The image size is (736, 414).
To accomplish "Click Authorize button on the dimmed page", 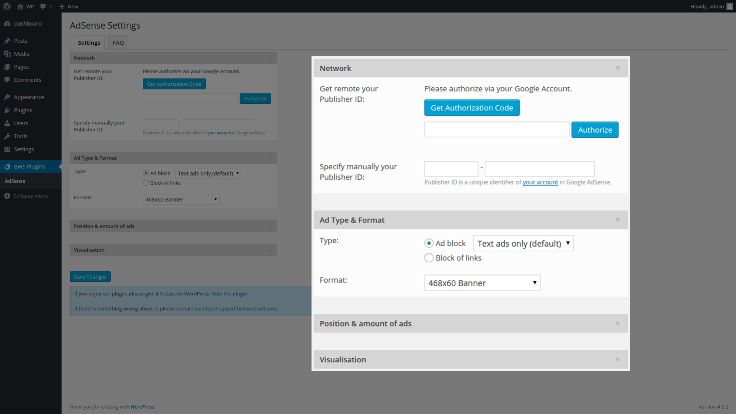I will coord(255,98).
